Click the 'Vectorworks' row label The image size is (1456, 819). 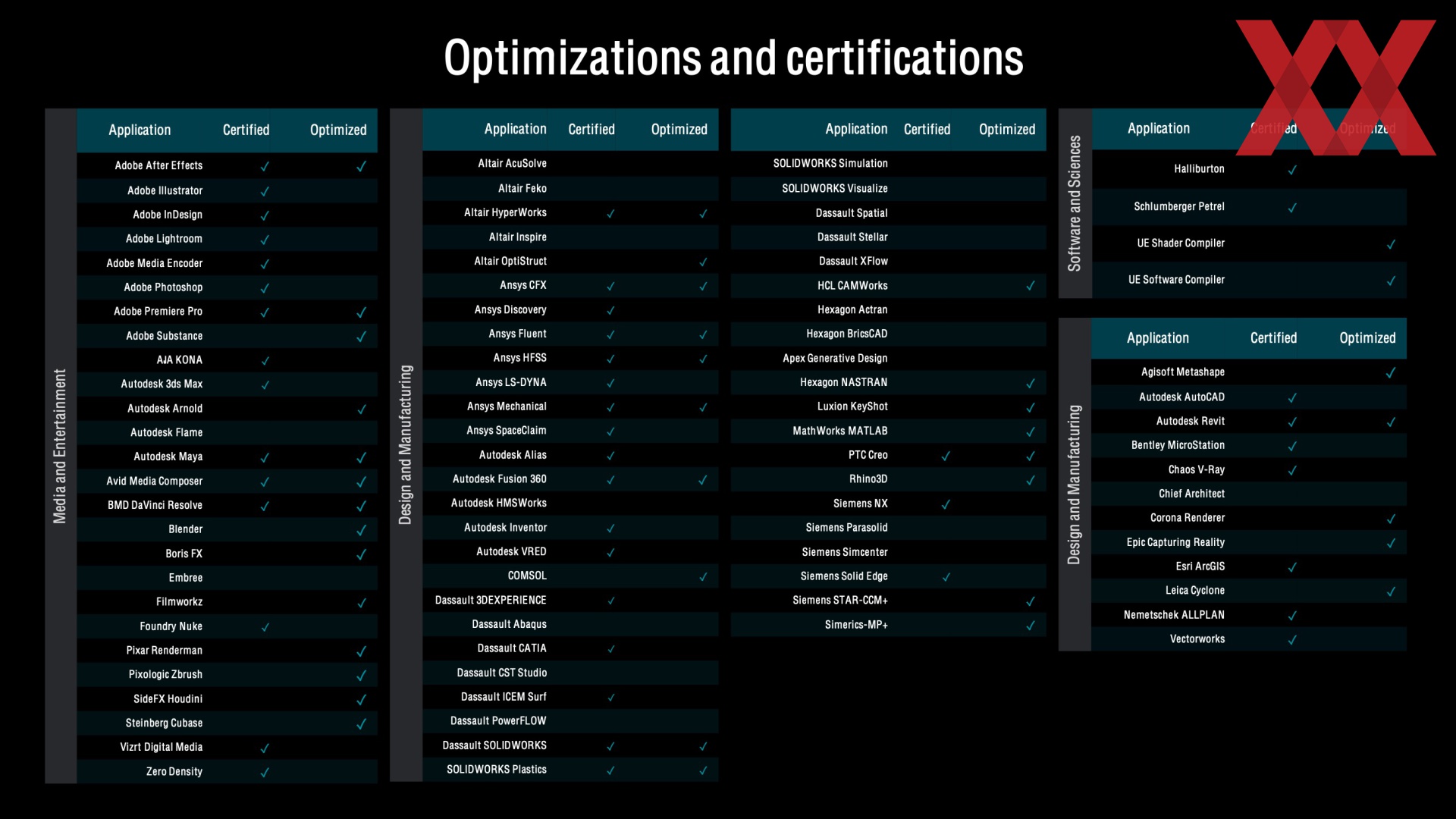[1197, 639]
